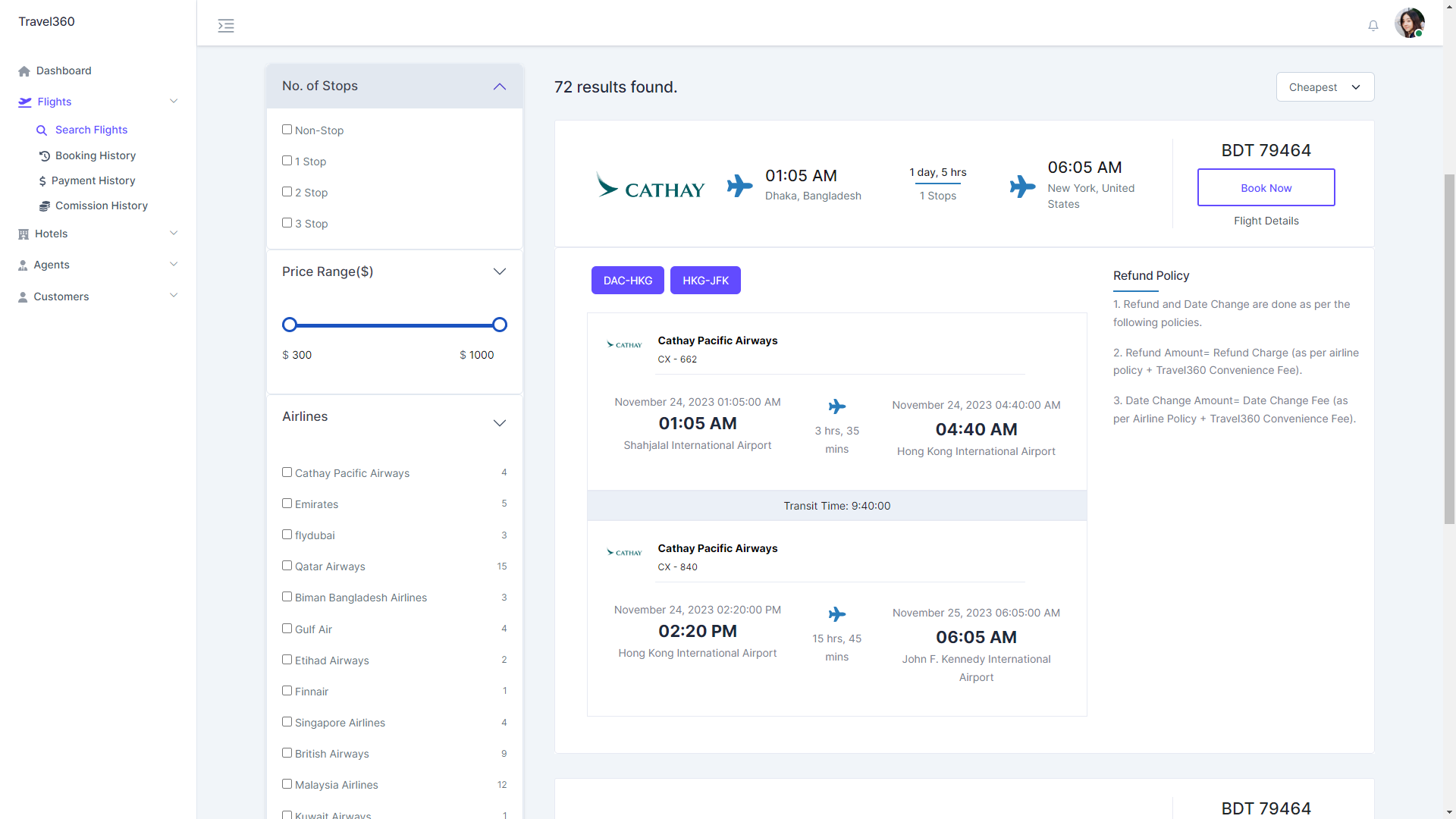Click the Cathay logo in result card

coord(651,185)
